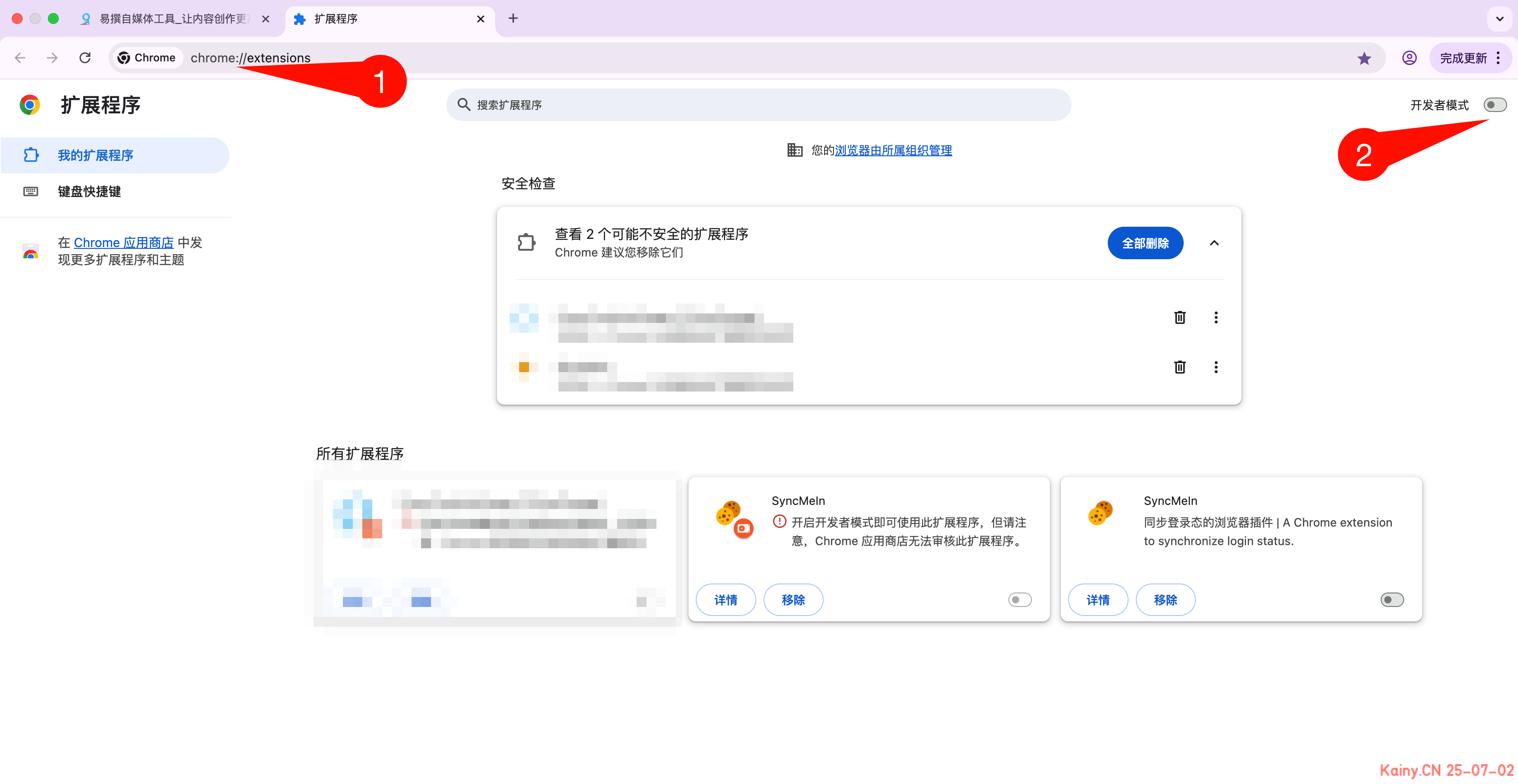Open the Chrome 应用商店 link
The width and height of the screenshot is (1518, 784).
pyautogui.click(x=124, y=242)
